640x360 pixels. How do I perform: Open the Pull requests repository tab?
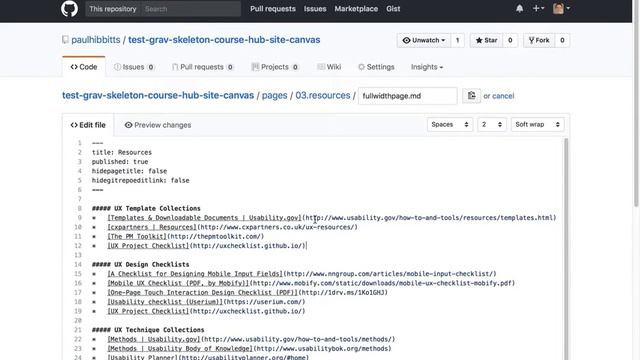pos(202,67)
